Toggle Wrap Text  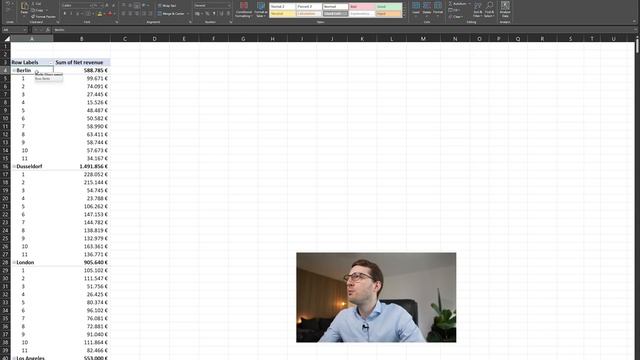click(167, 6)
